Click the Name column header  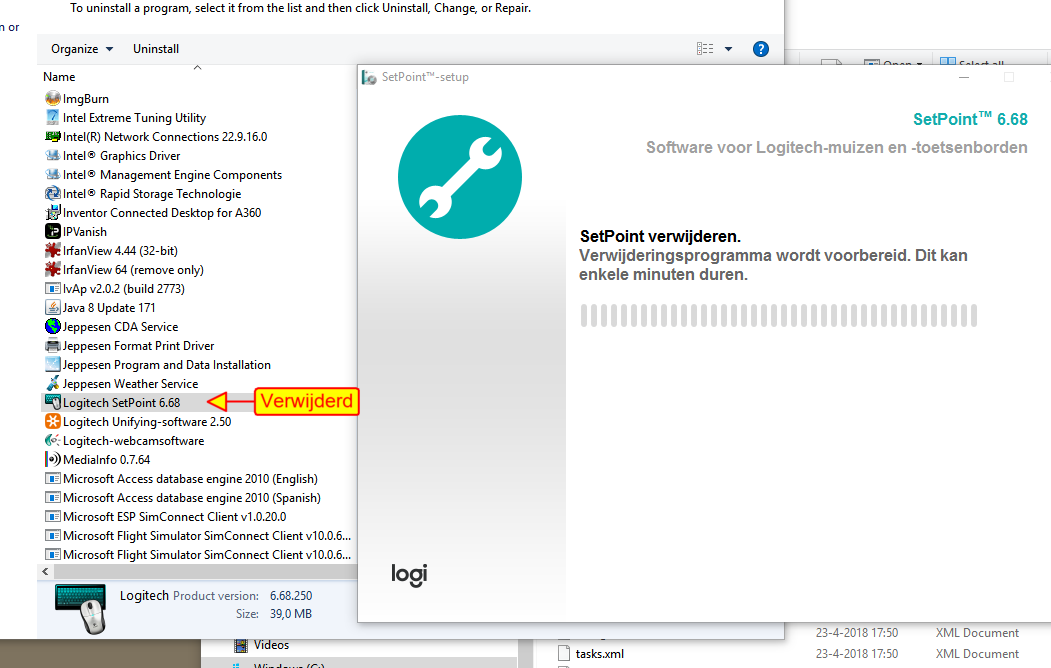(x=59, y=77)
